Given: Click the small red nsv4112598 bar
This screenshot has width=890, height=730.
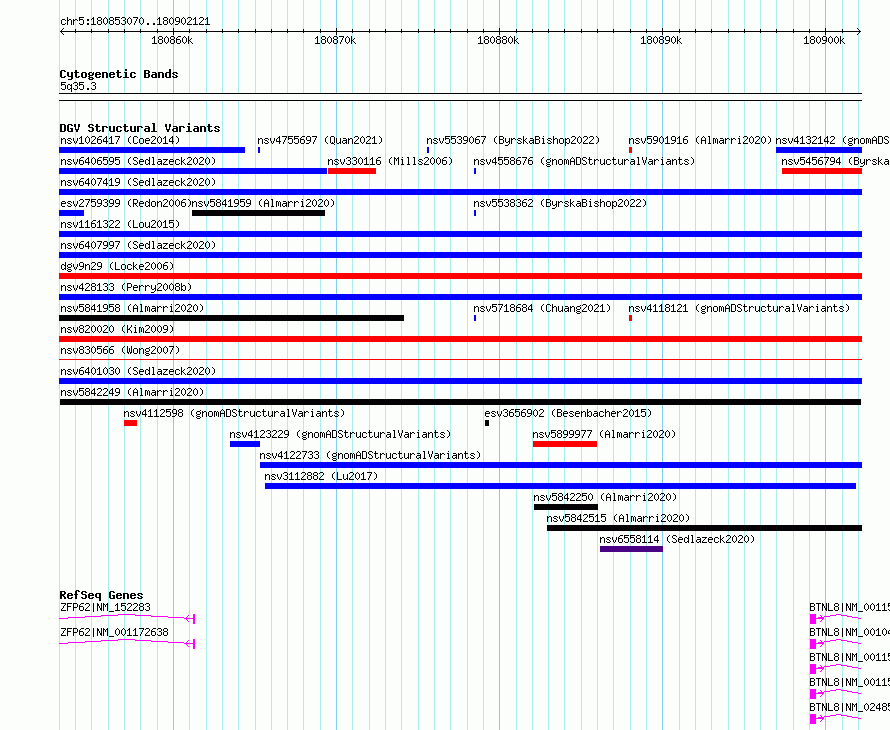Looking at the screenshot, I should click(131, 423).
